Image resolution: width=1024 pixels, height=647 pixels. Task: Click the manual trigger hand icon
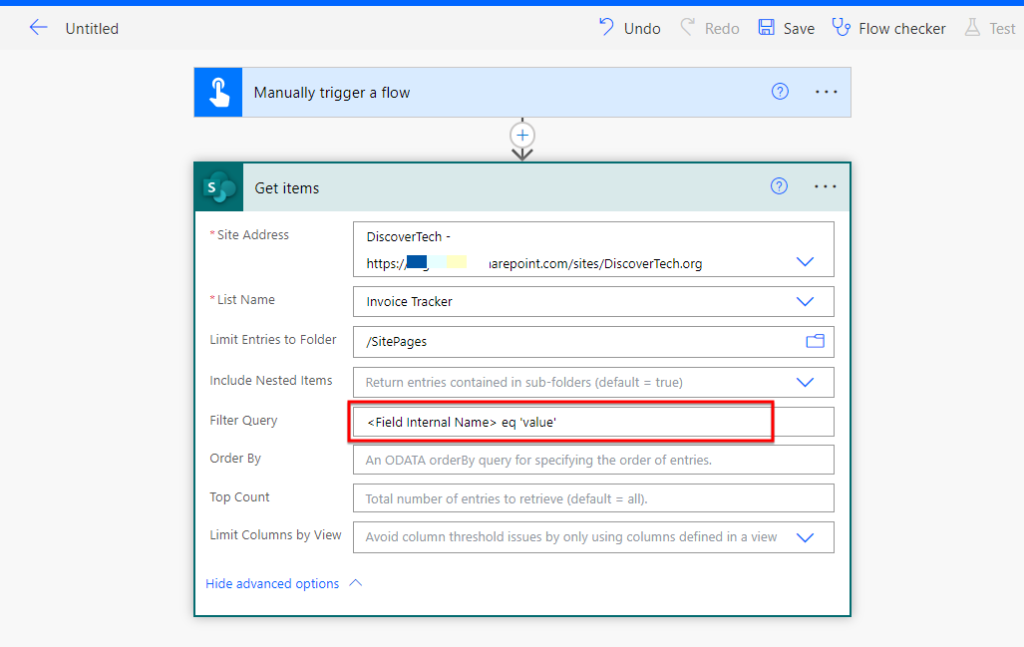[x=218, y=92]
